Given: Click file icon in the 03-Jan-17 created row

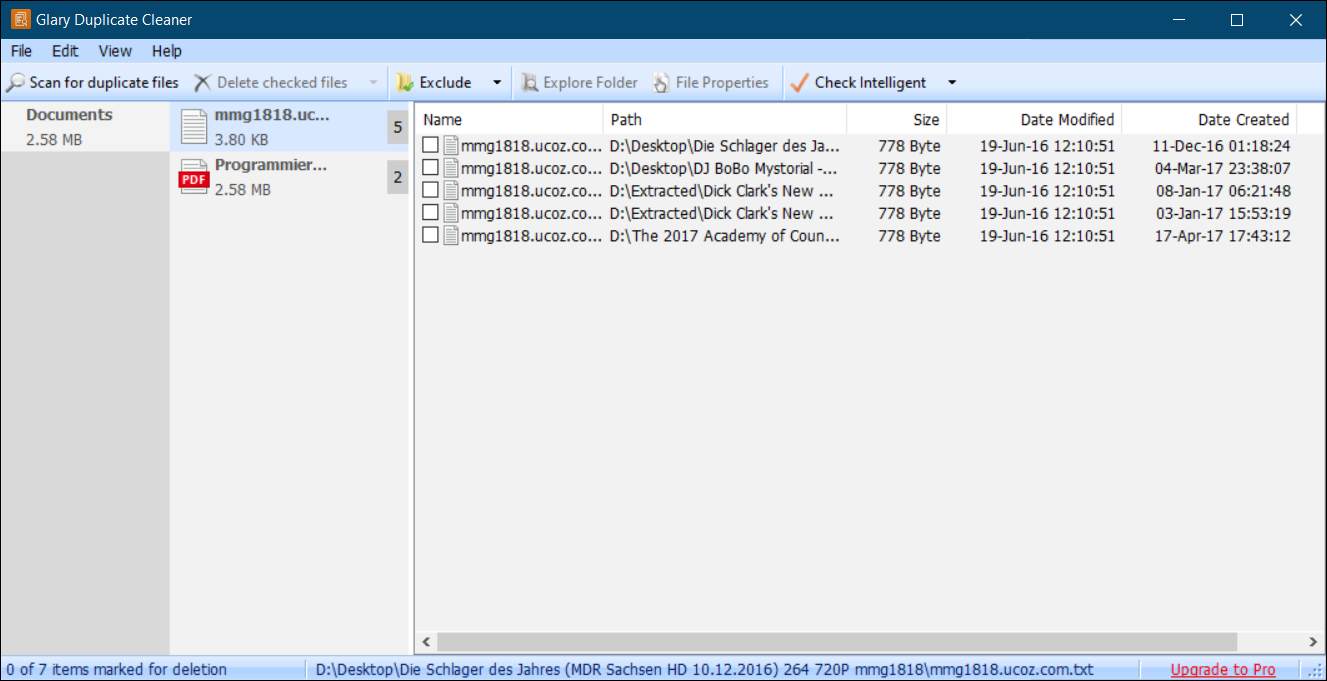Looking at the screenshot, I should 451,213.
